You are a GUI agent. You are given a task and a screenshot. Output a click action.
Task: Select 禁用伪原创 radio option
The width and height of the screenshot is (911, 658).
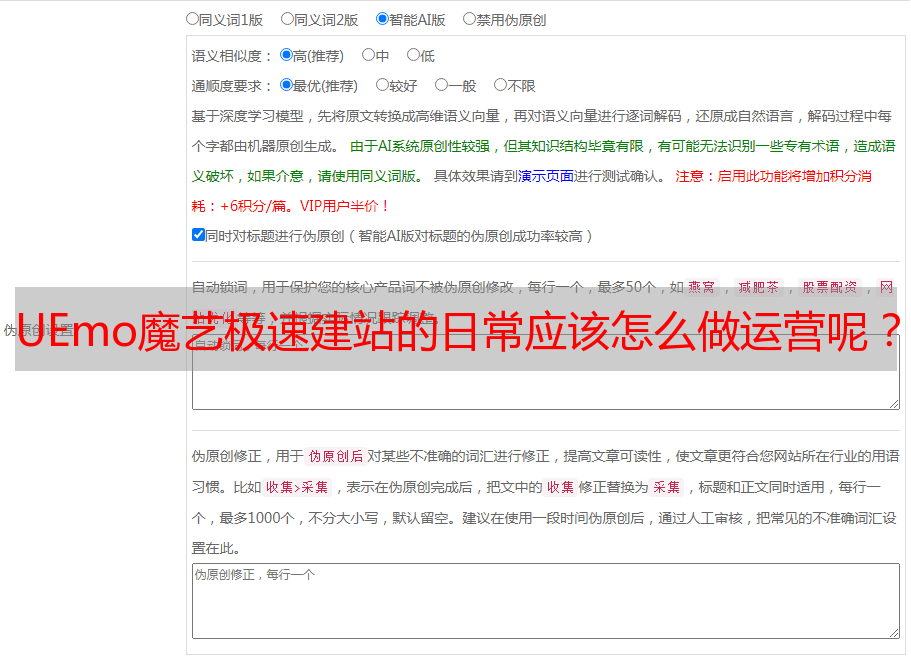tap(469, 19)
